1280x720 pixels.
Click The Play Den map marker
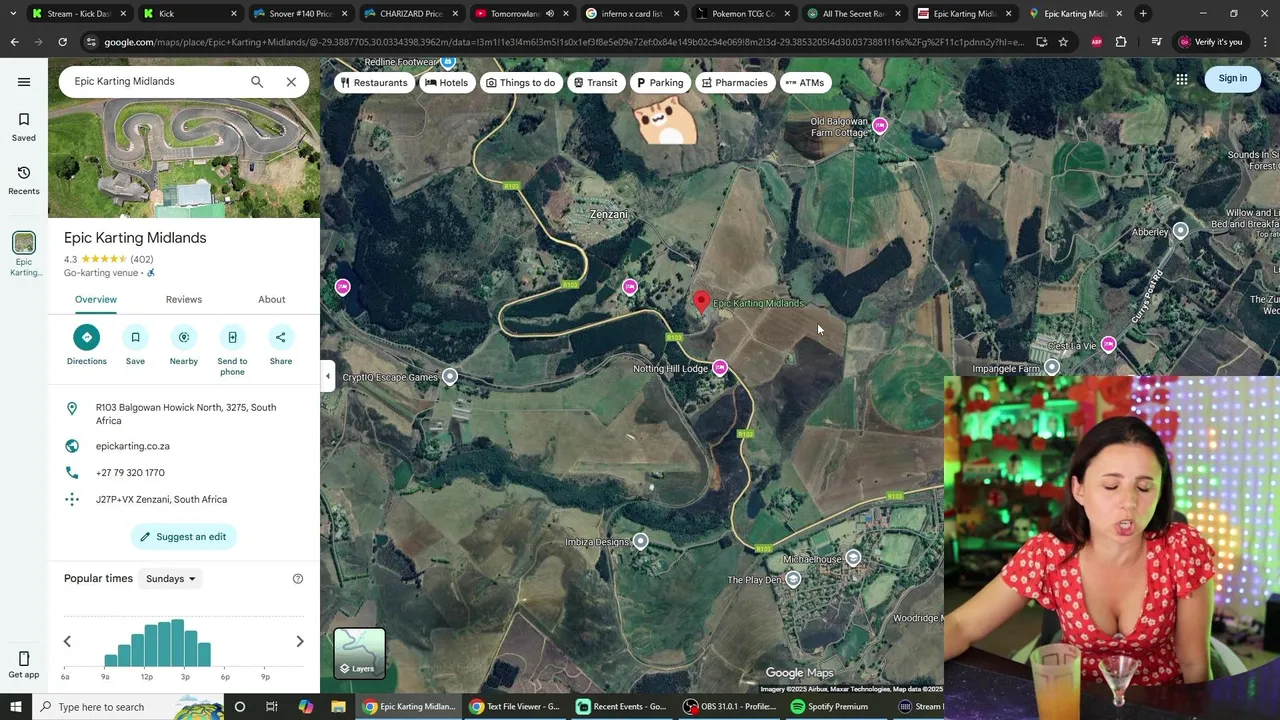click(x=793, y=580)
